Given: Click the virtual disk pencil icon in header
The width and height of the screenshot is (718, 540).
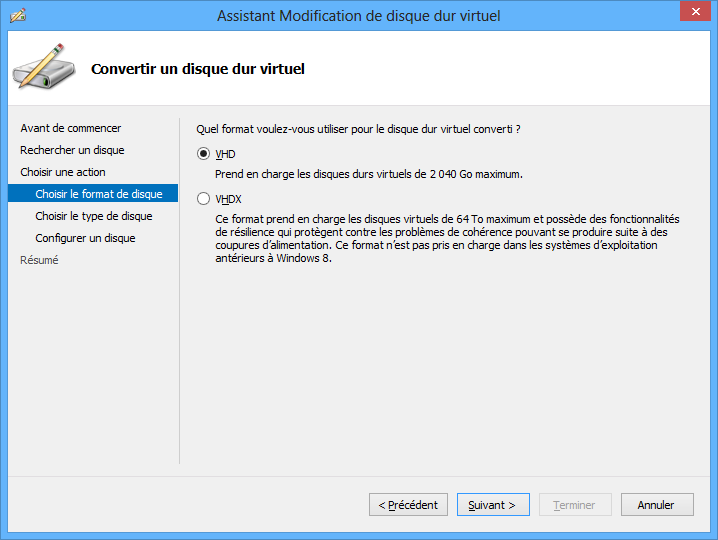Looking at the screenshot, I should (40, 67).
